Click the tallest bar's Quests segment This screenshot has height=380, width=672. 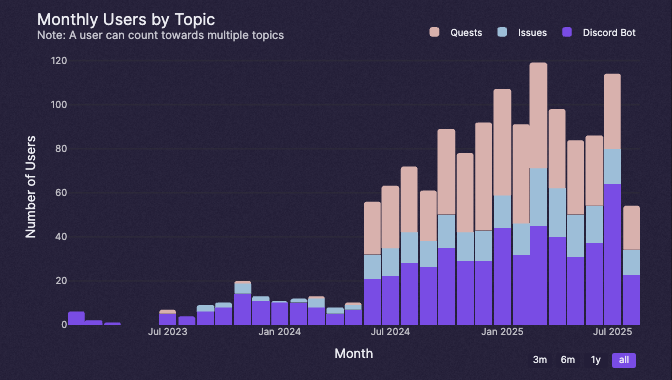tap(538, 115)
